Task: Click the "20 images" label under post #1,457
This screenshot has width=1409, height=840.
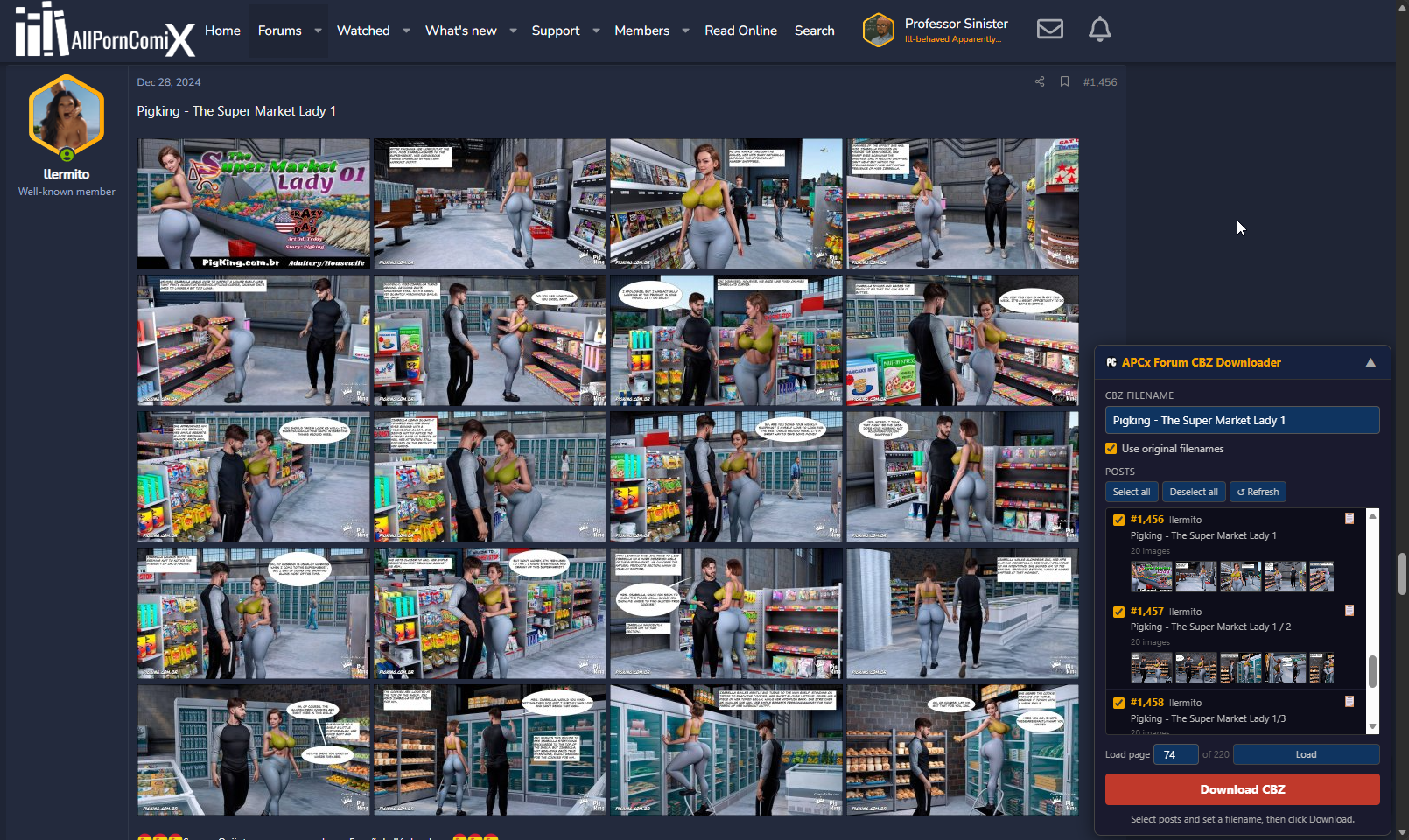Action: [x=1150, y=642]
